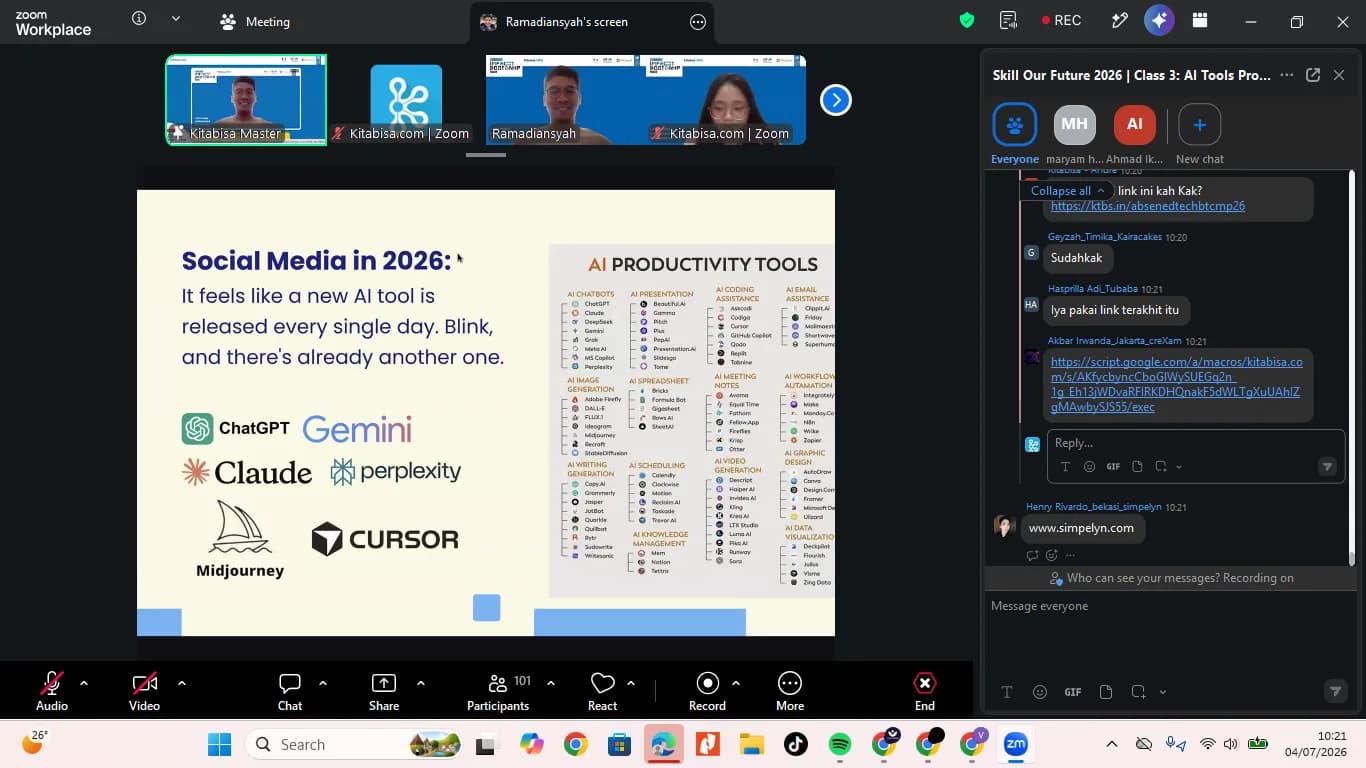
Task: Click the www.simpelyn.com chat message
Action: pos(1081,528)
